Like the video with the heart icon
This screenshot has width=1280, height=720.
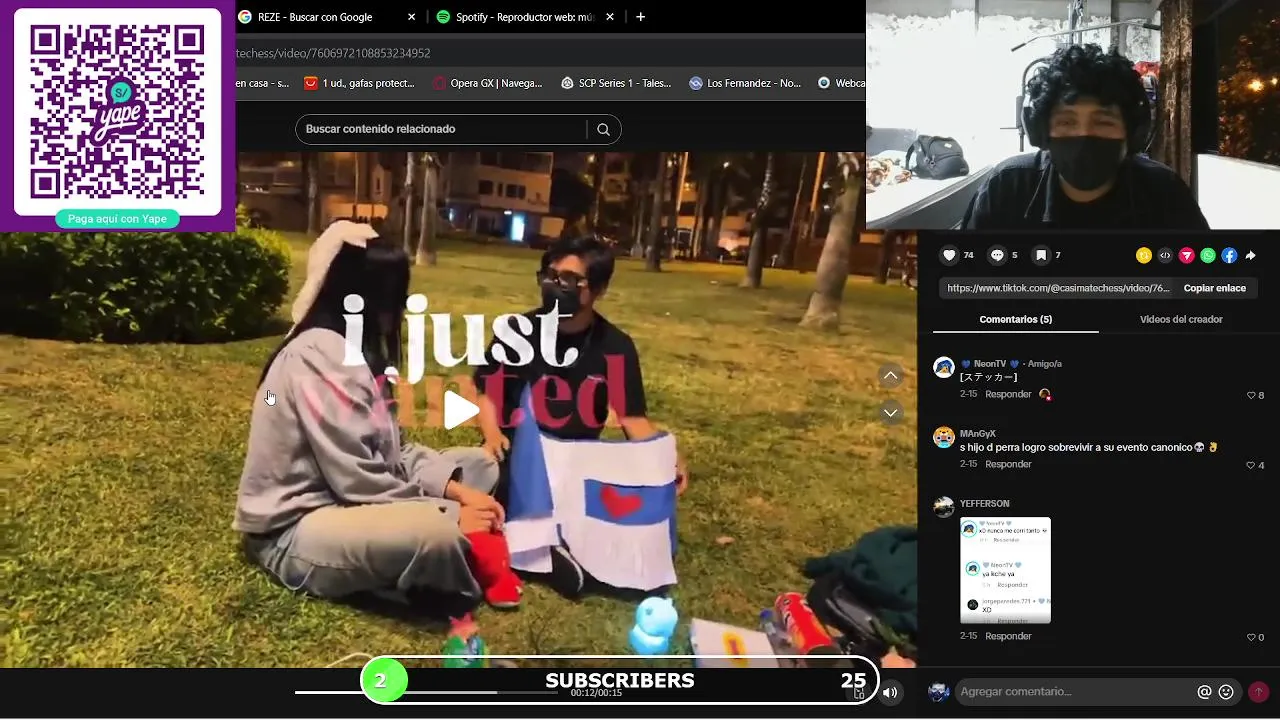pos(949,255)
